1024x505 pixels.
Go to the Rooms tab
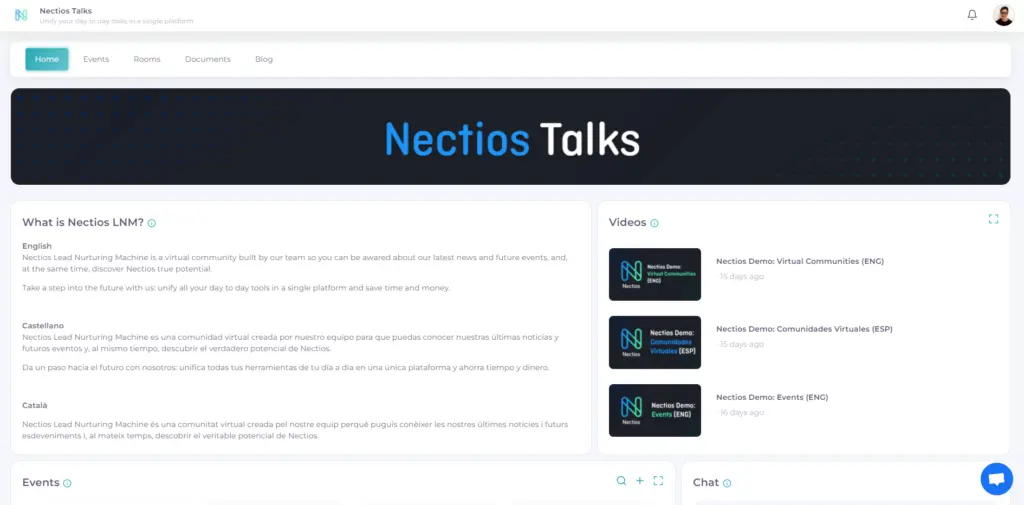[x=147, y=59]
